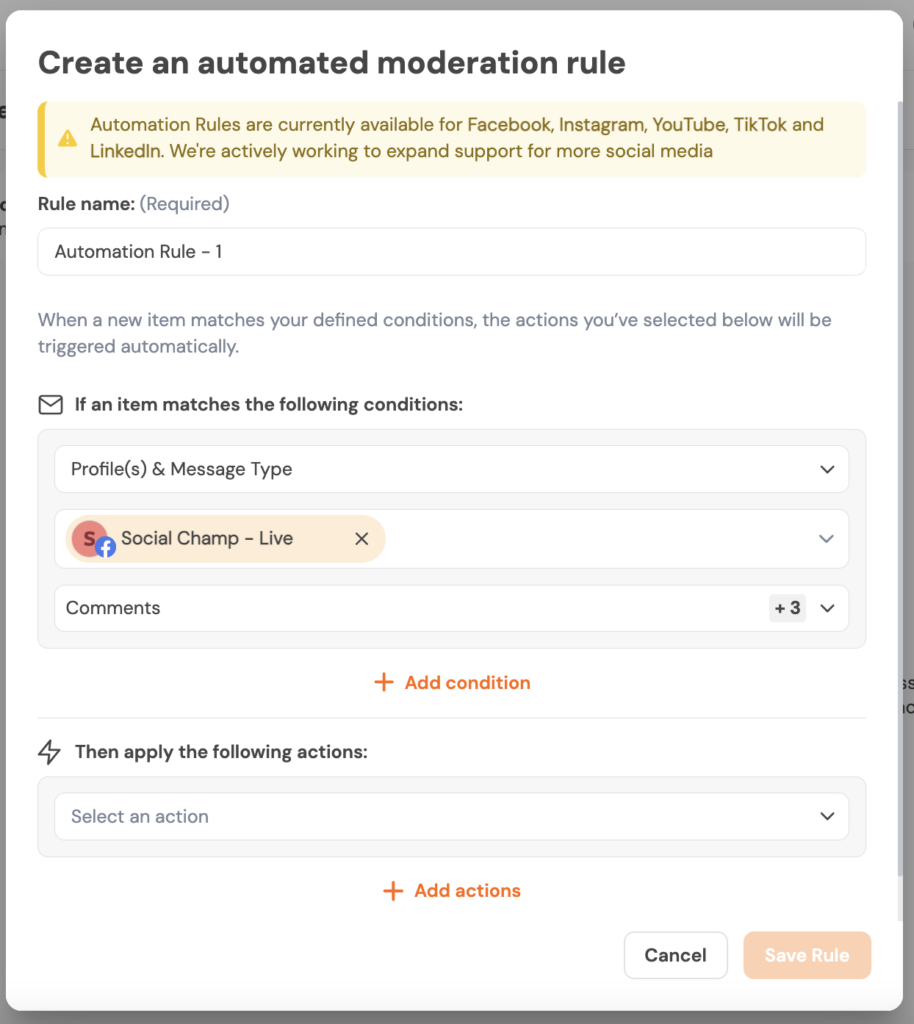Click the Save Rule button
Viewport: 914px width, 1024px height.
coord(807,956)
